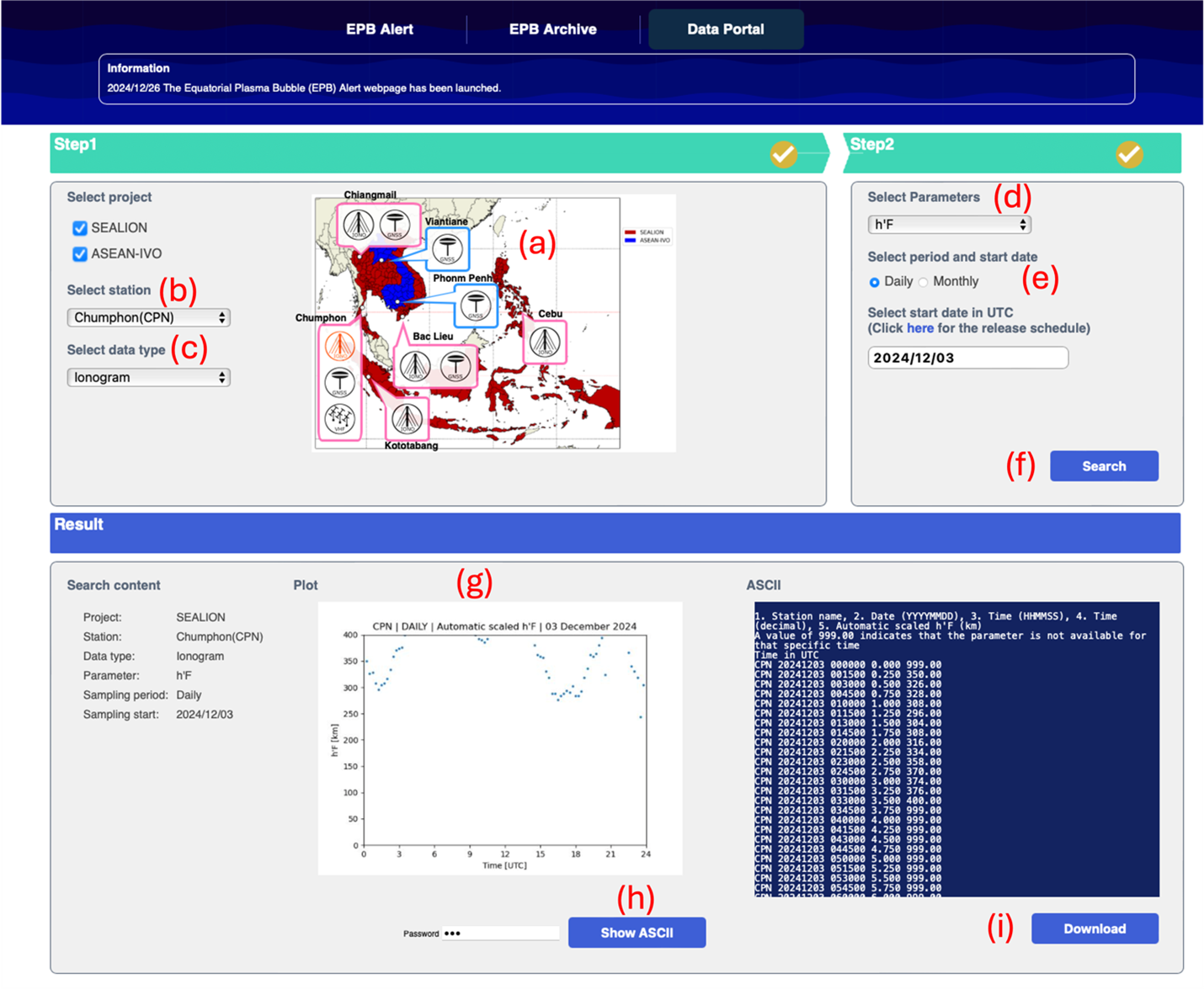
Task: Select the Monthly period radio button
Action: pos(924,282)
